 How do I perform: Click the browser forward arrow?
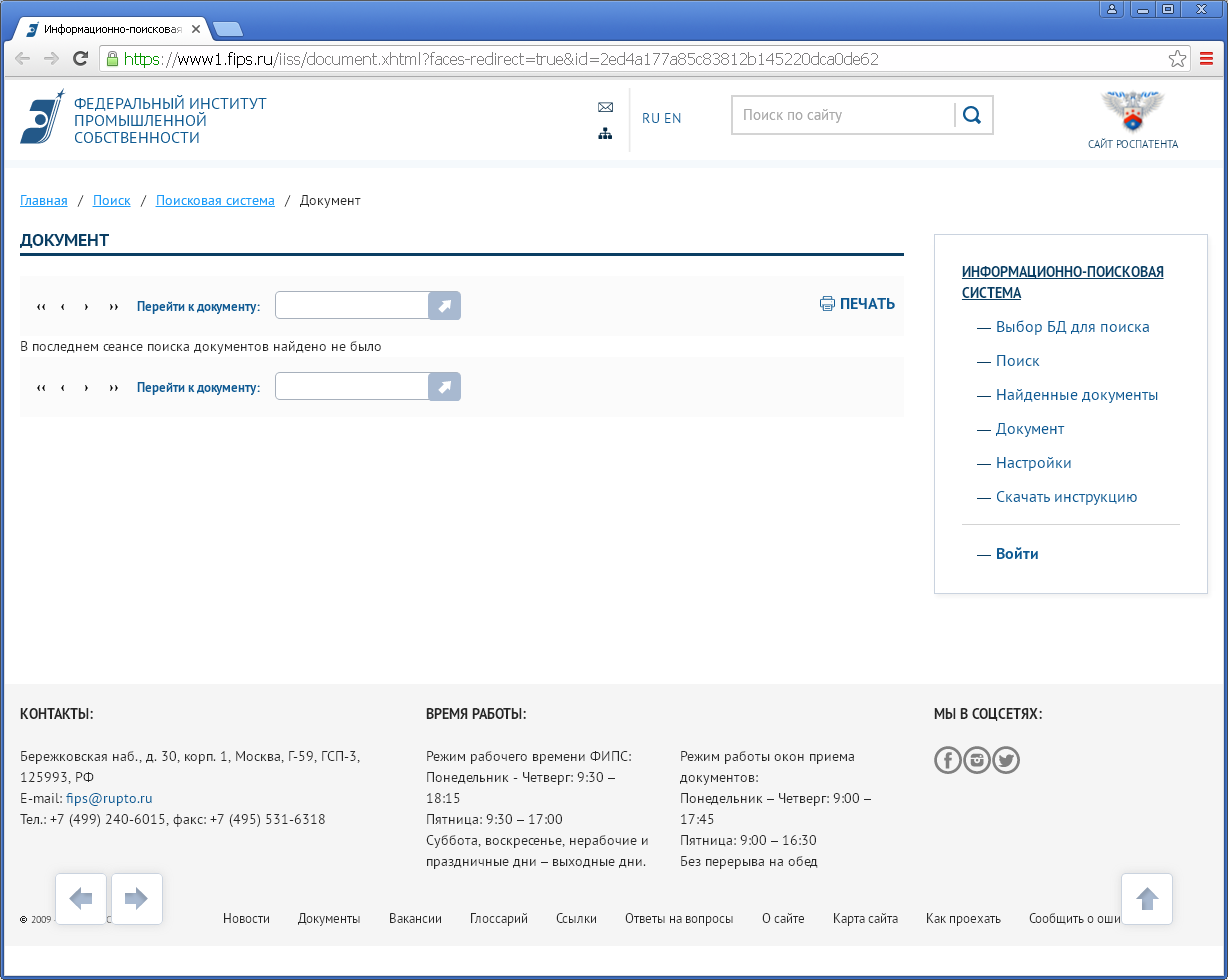click(51, 58)
